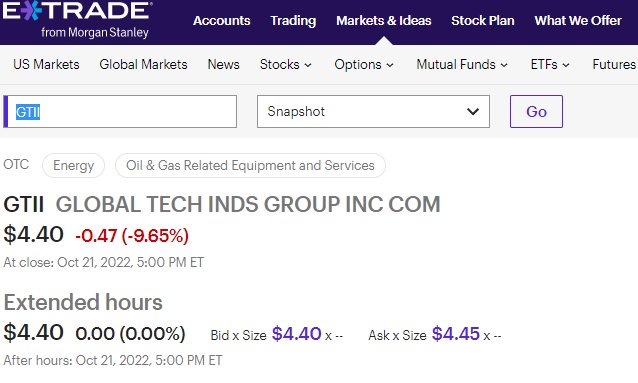
Task: Click the E*TRADE from Morgan Stanley logo
Action: (76, 20)
